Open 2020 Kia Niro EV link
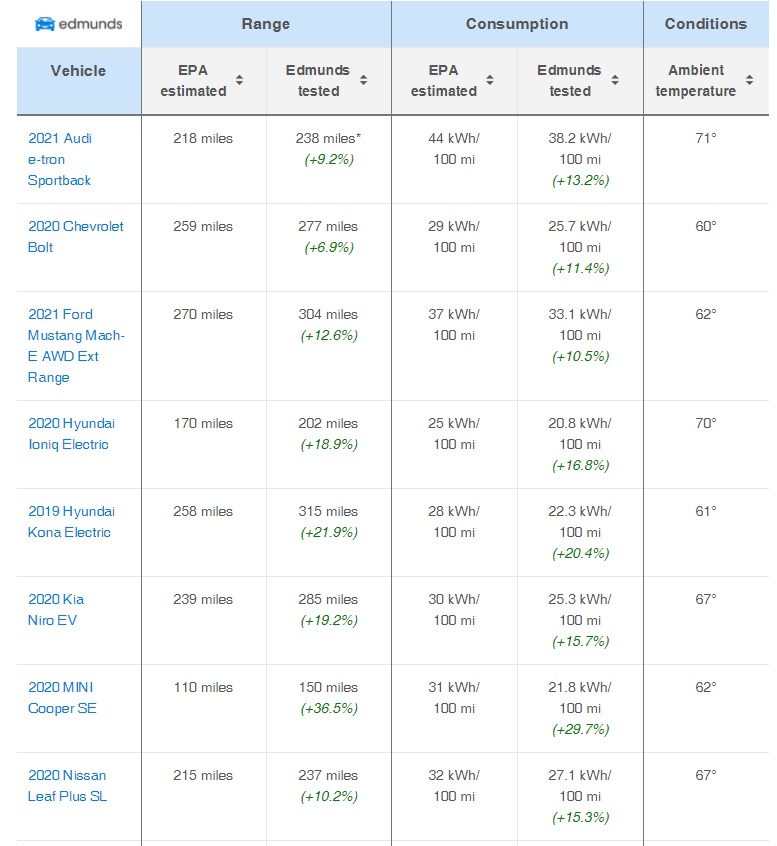This screenshot has width=777, height=846. point(56,609)
